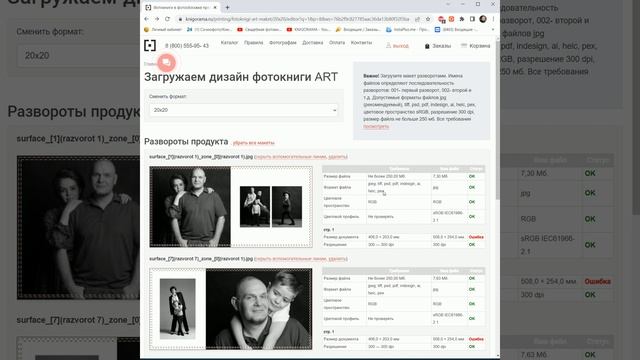Open the InstaPlus.me bookmark
This screenshot has height=360, width=640.
pyautogui.click(x=407, y=30)
